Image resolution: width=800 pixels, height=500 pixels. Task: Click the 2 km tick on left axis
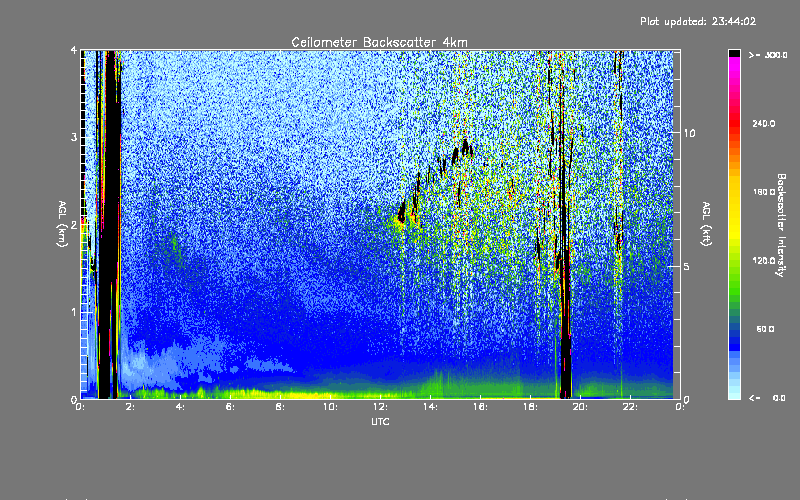point(74,225)
